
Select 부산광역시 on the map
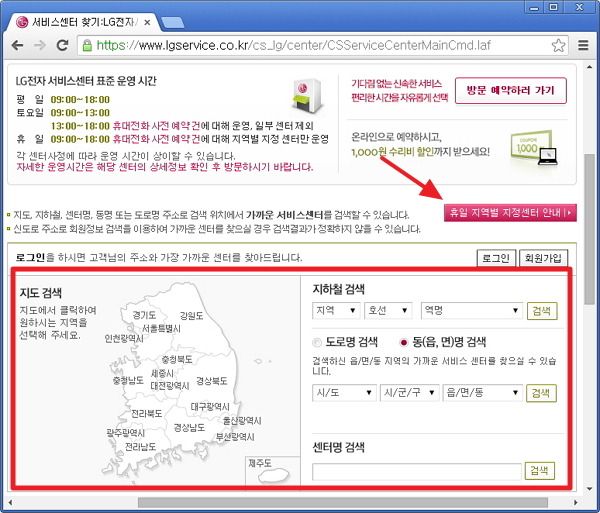pos(235,437)
